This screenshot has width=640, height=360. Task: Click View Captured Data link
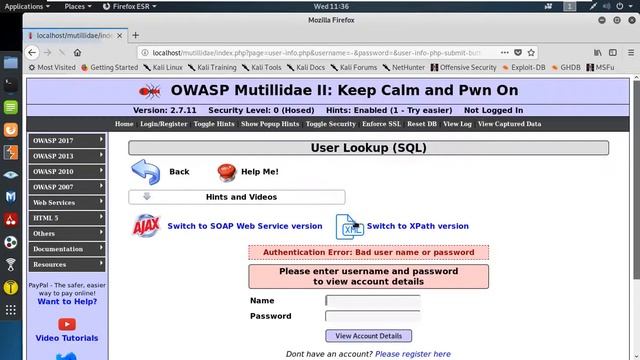pos(509,124)
